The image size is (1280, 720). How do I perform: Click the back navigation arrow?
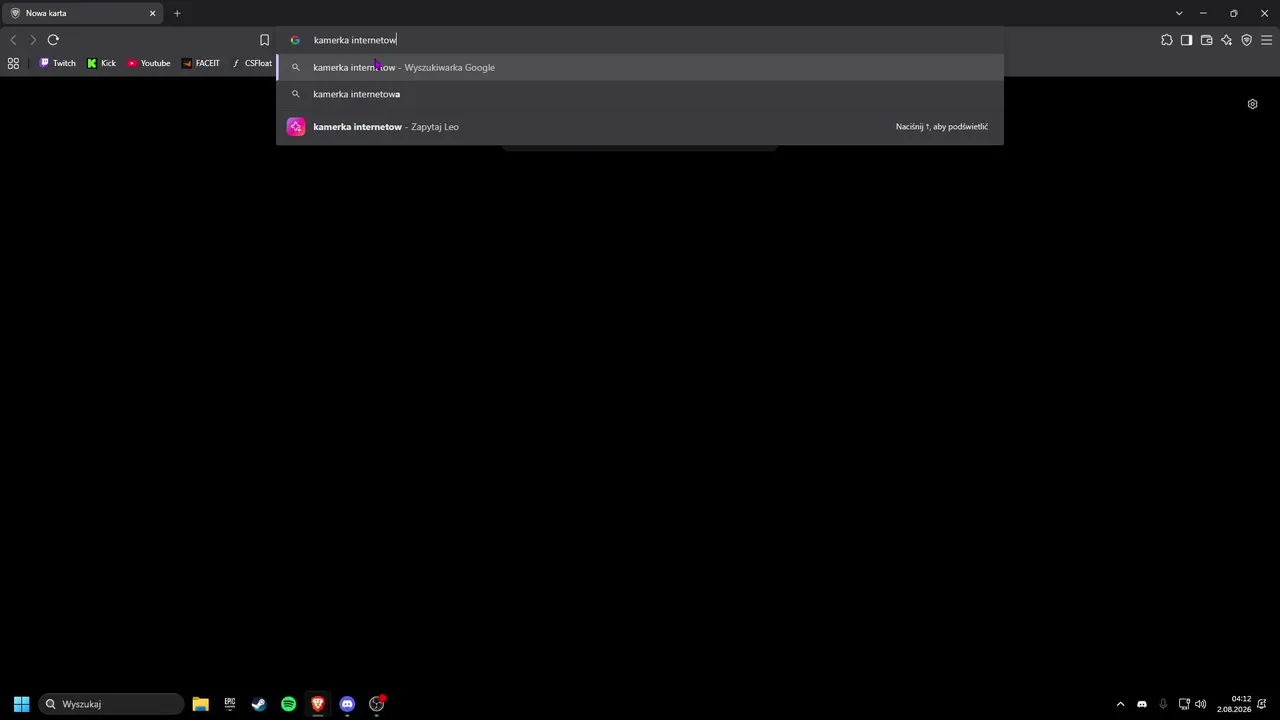click(x=13, y=40)
